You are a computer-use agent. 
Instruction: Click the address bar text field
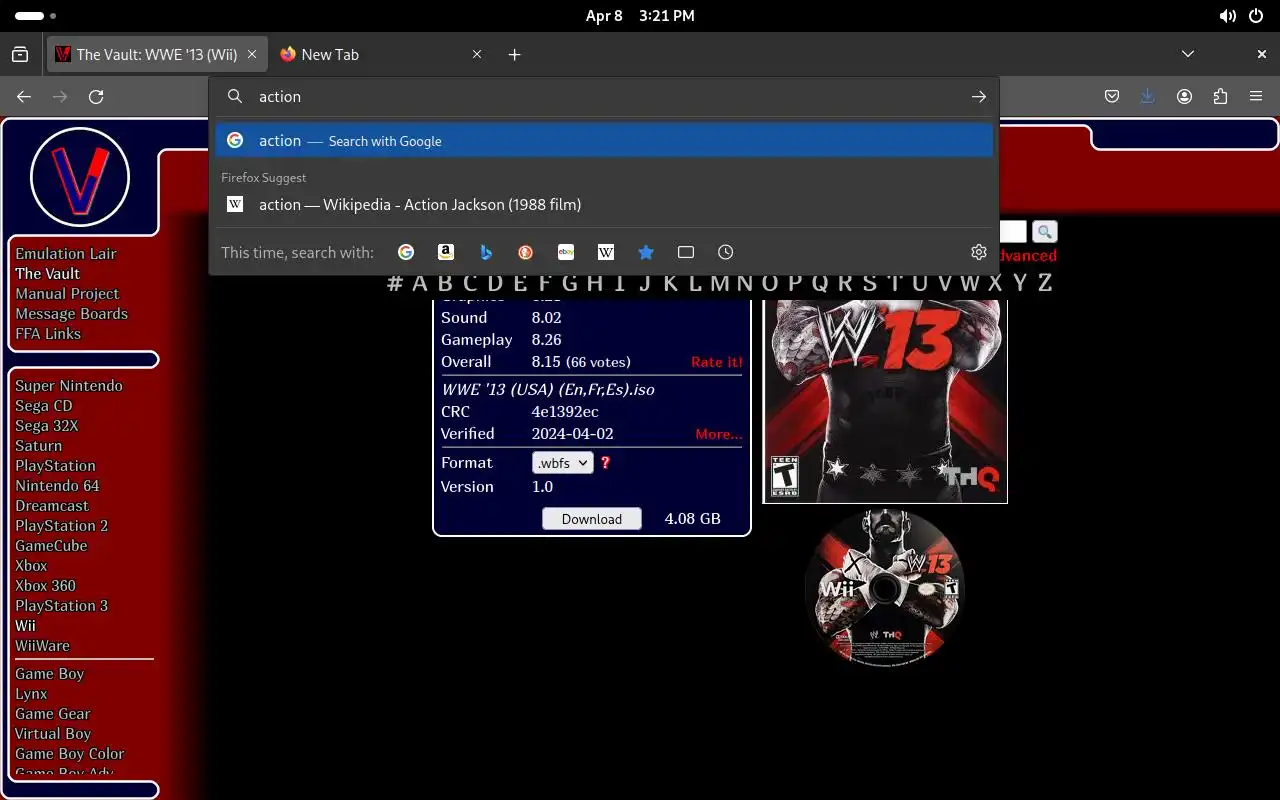(x=606, y=97)
